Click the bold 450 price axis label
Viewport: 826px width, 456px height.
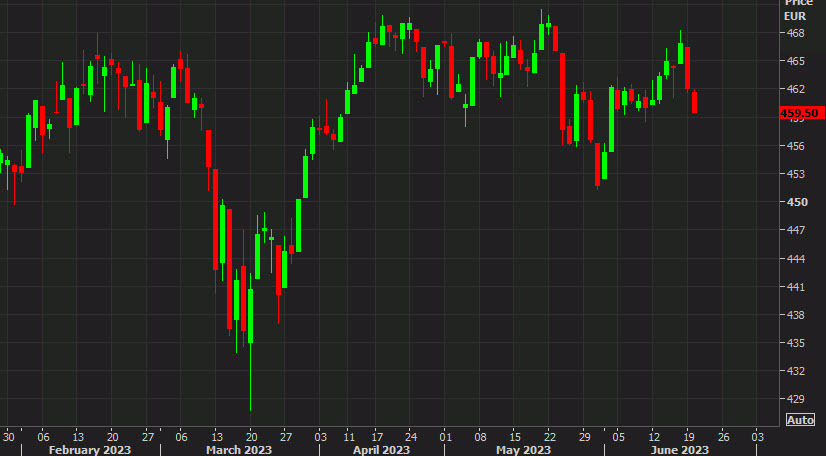[x=796, y=202]
